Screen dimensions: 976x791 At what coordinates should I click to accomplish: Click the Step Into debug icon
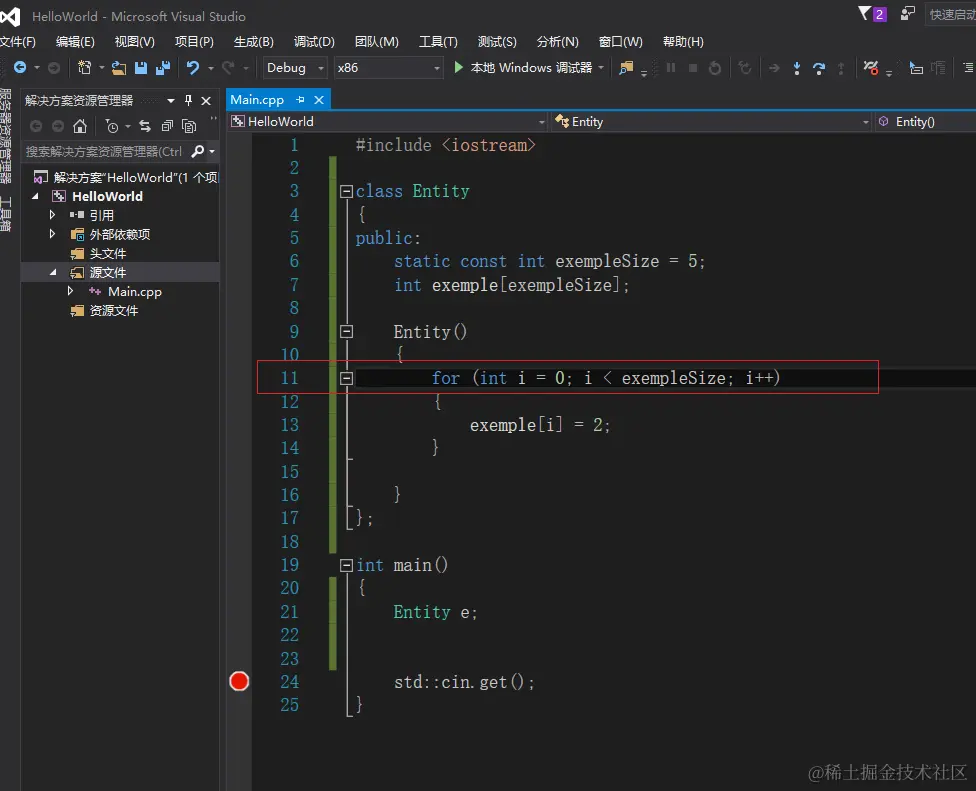click(x=797, y=68)
